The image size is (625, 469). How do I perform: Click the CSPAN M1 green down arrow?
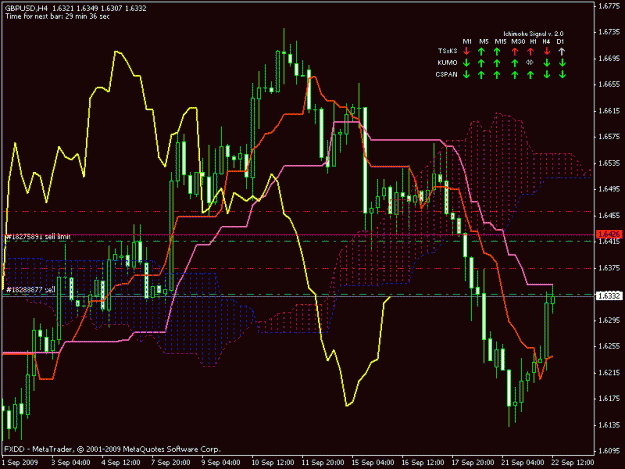click(466, 75)
